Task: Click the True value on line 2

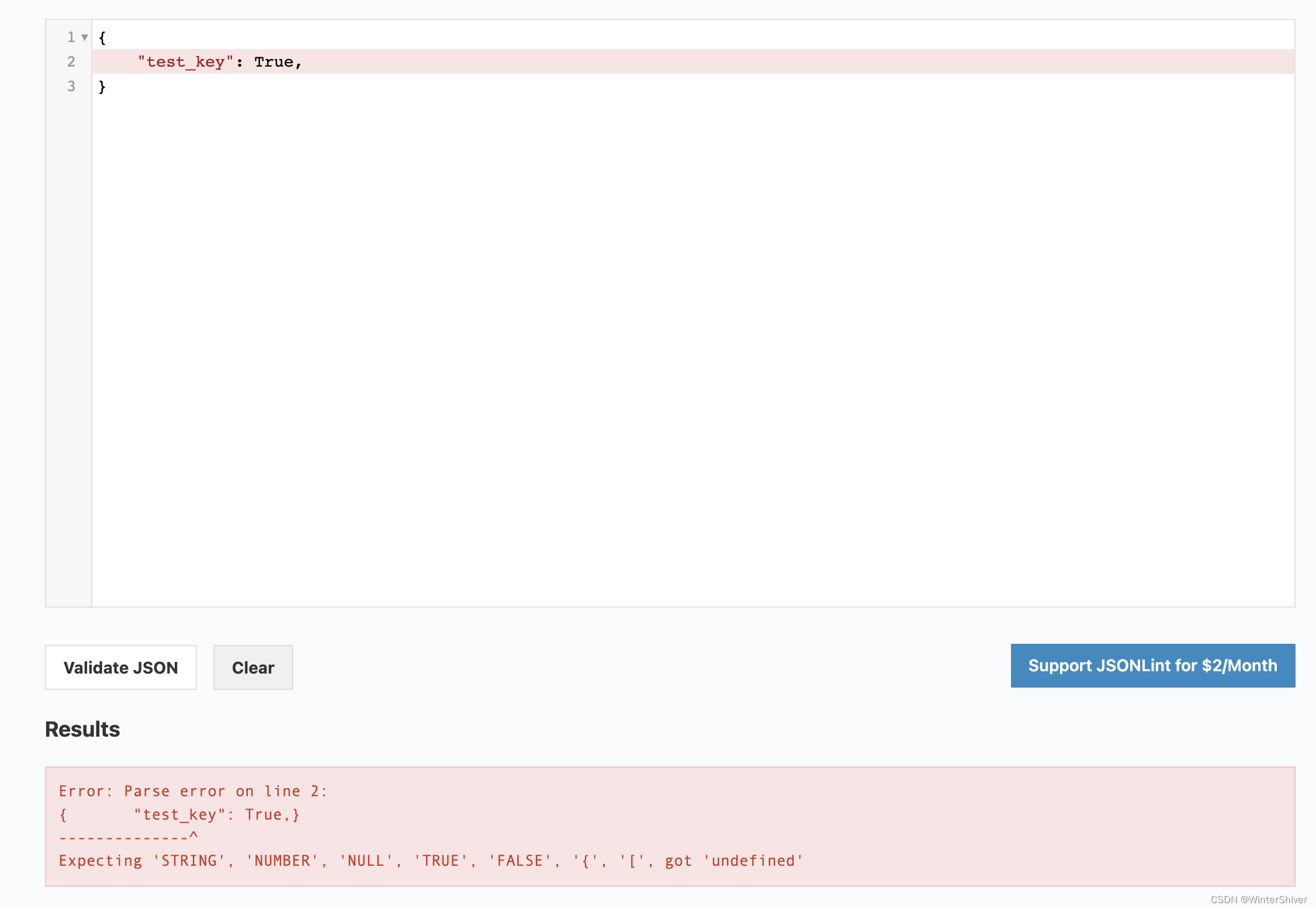Action: click(276, 62)
